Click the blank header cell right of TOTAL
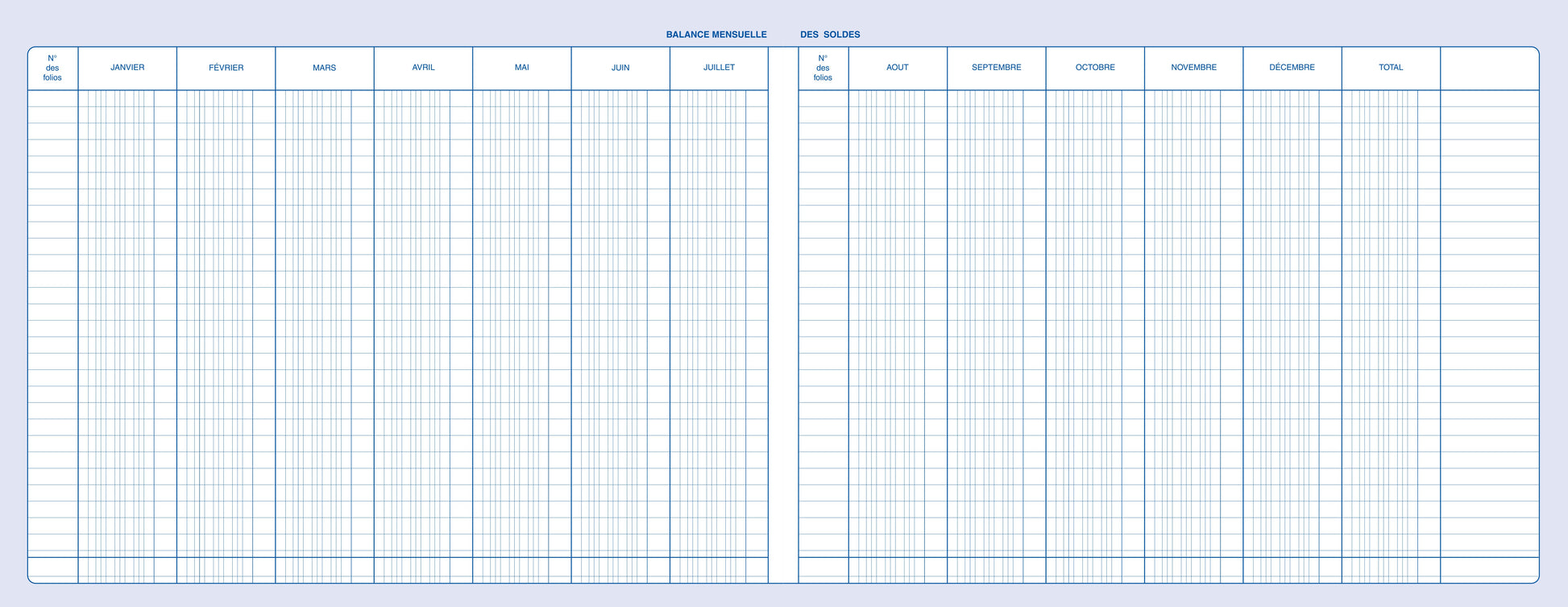Image resolution: width=1568 pixels, height=607 pixels. pyautogui.click(x=1489, y=68)
